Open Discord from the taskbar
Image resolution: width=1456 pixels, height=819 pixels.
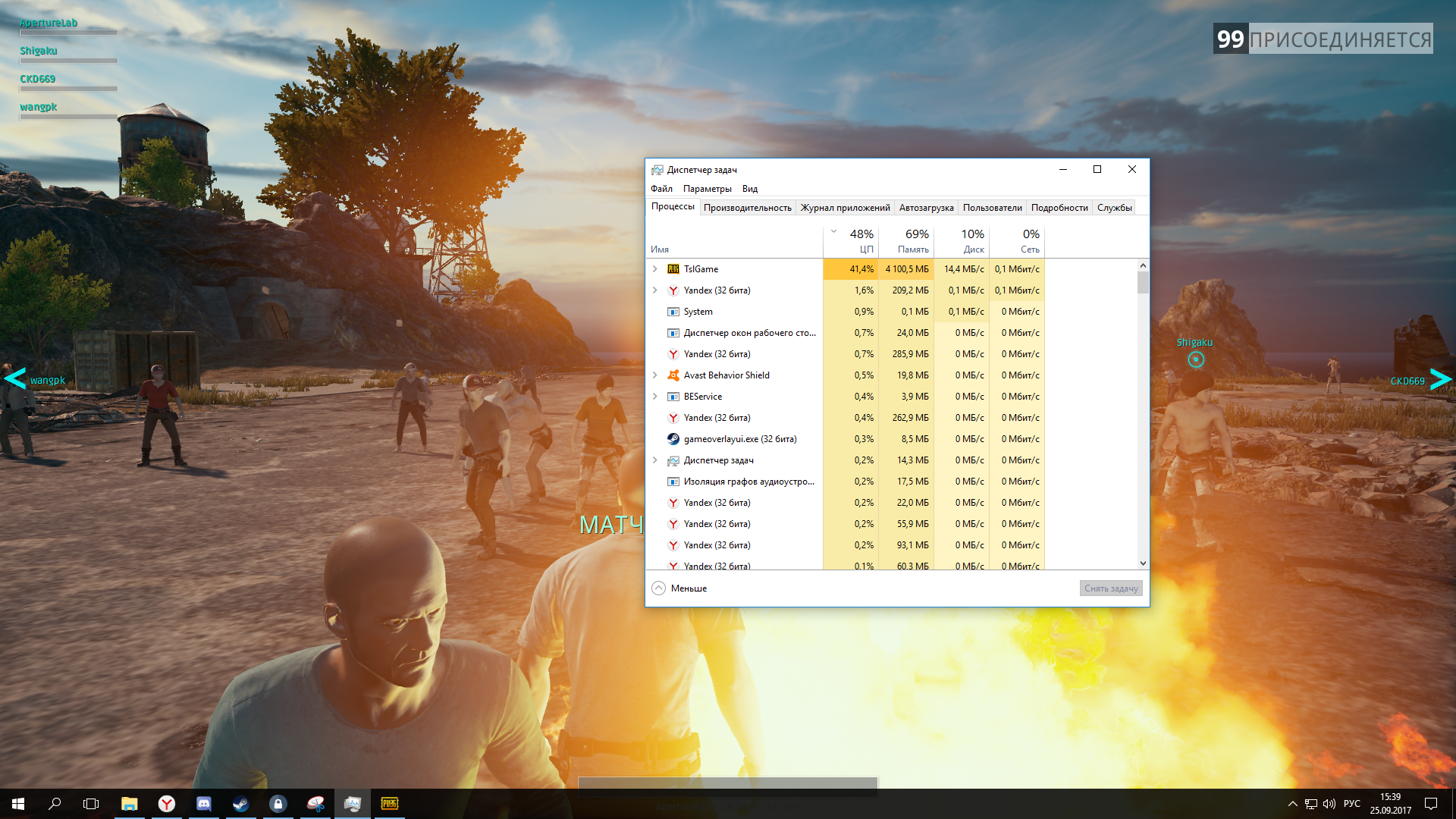(x=204, y=804)
